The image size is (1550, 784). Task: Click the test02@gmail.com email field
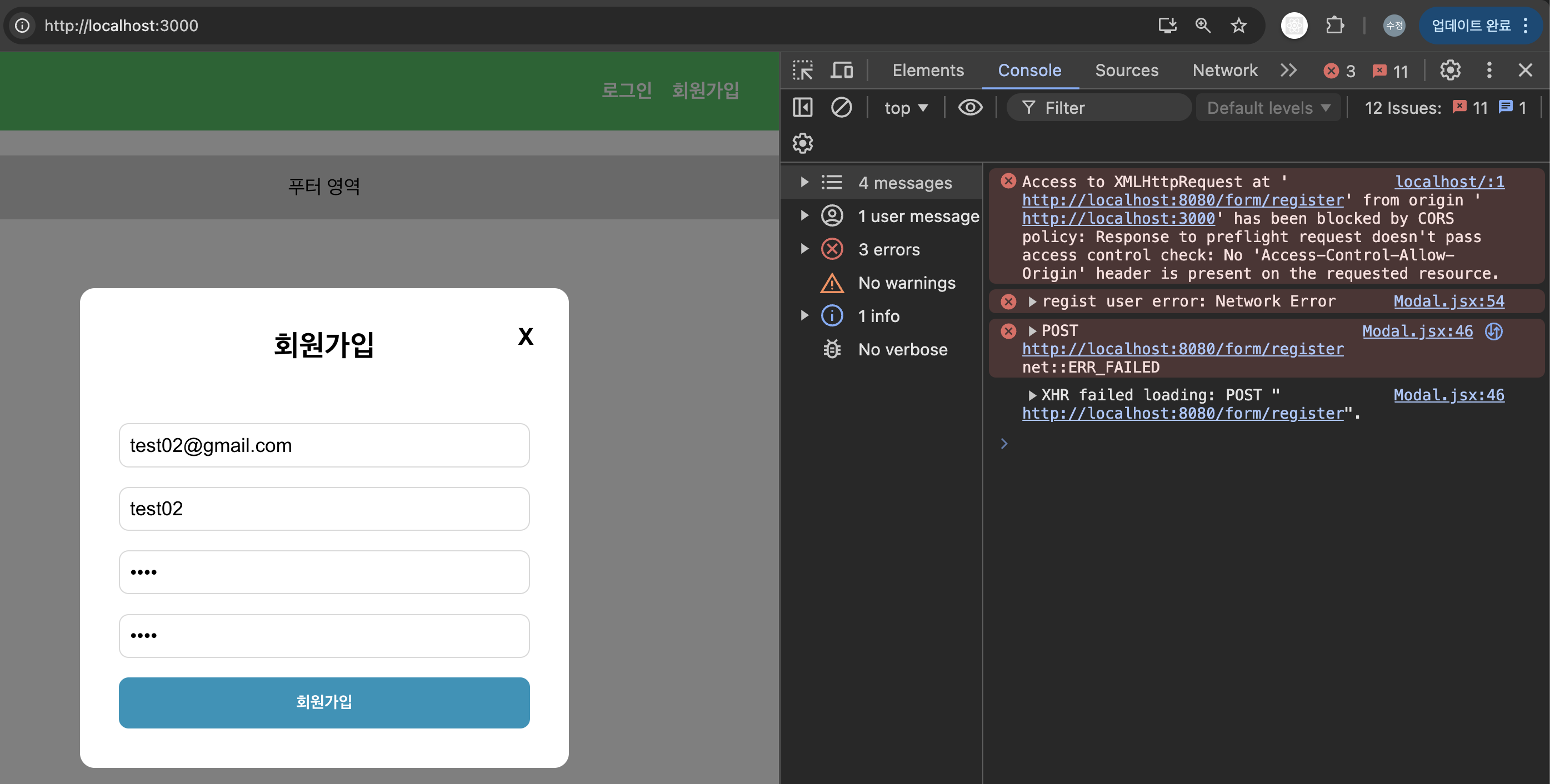click(x=324, y=445)
